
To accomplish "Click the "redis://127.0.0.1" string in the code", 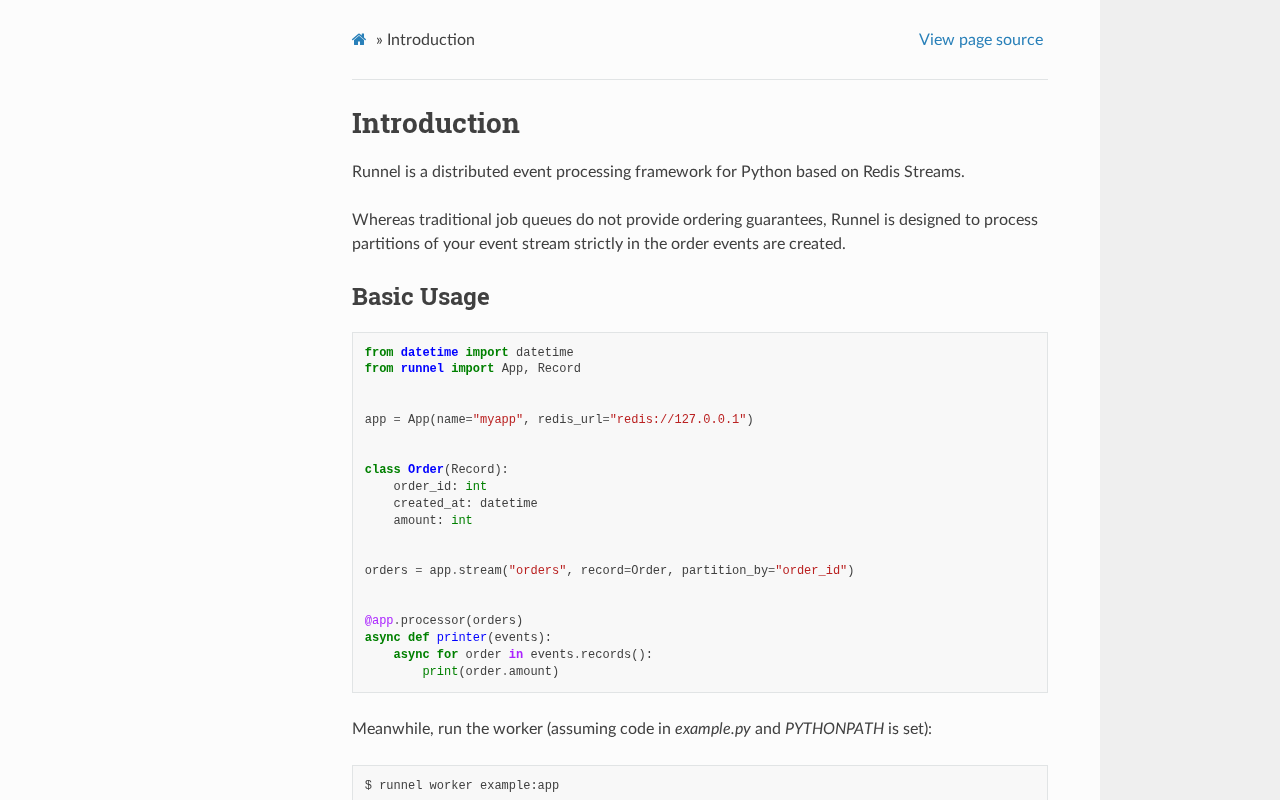I will pyautogui.click(x=678, y=420).
